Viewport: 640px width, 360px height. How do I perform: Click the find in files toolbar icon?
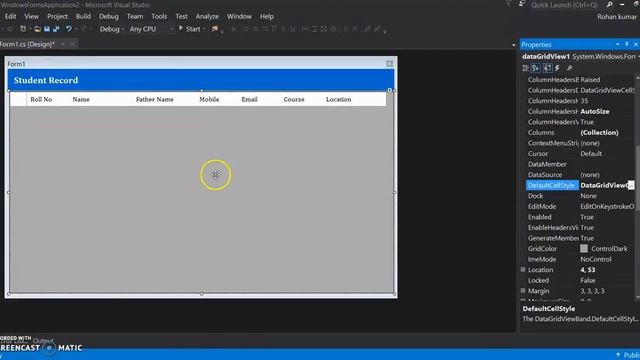[215, 29]
